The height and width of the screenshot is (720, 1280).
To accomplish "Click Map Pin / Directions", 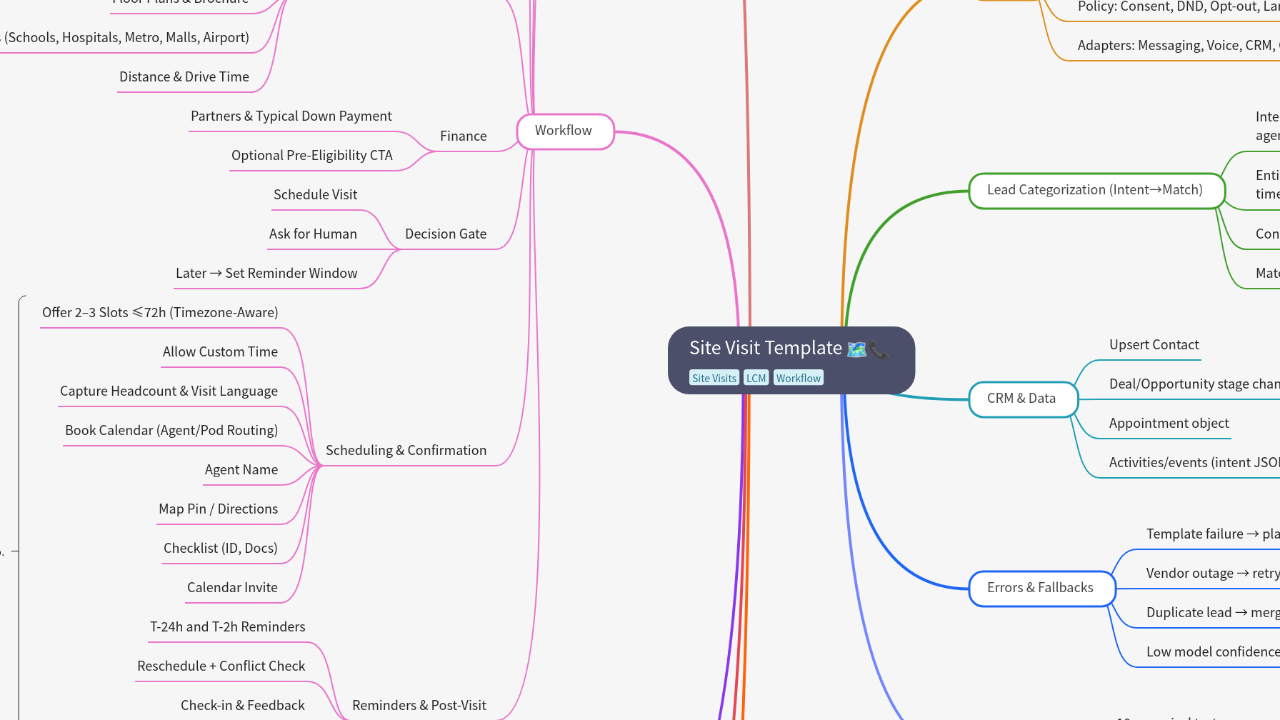I will (x=218, y=509).
